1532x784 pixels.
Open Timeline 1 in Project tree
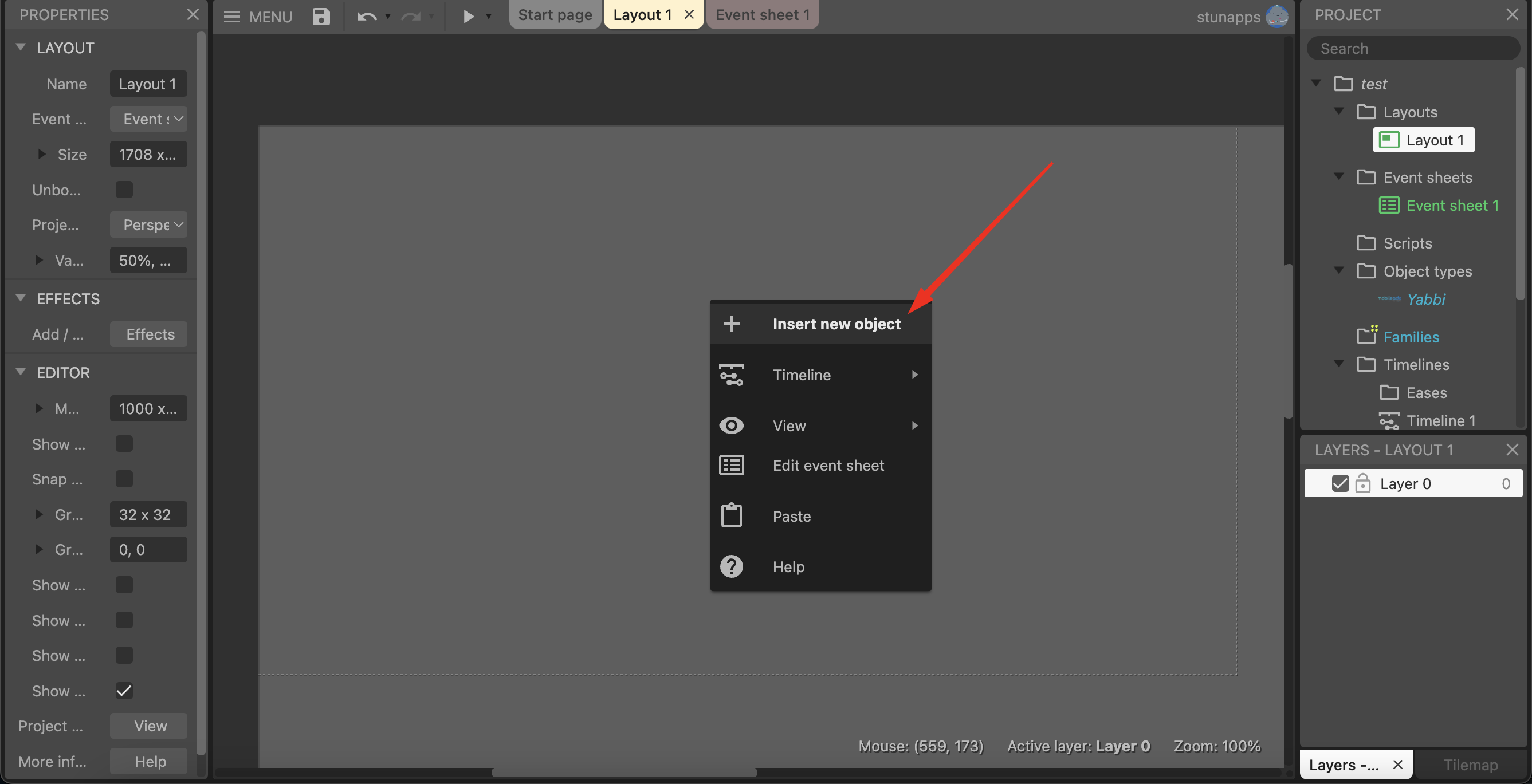coord(1440,420)
